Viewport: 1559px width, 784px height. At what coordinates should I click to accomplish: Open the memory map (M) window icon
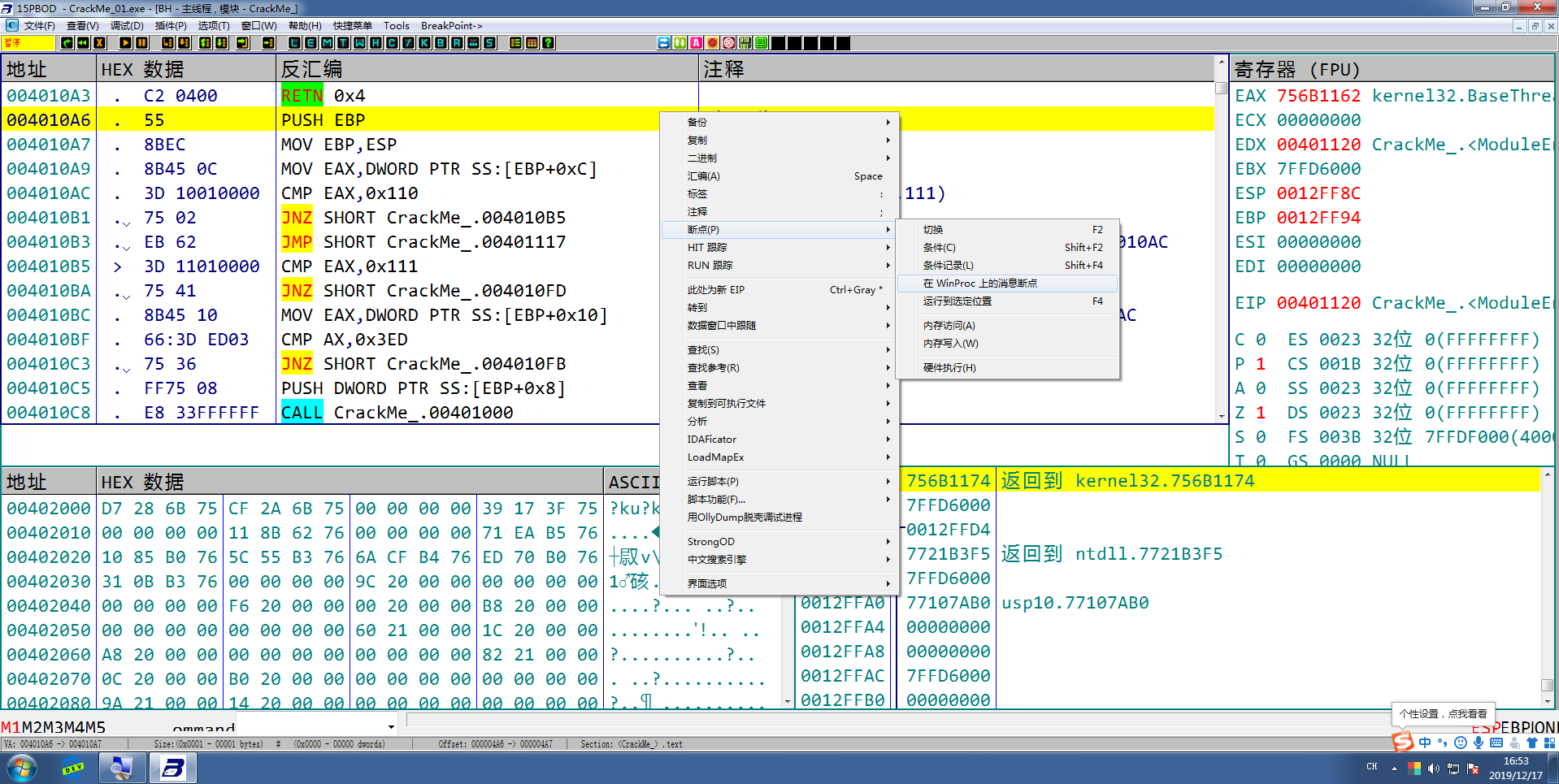pos(327,43)
